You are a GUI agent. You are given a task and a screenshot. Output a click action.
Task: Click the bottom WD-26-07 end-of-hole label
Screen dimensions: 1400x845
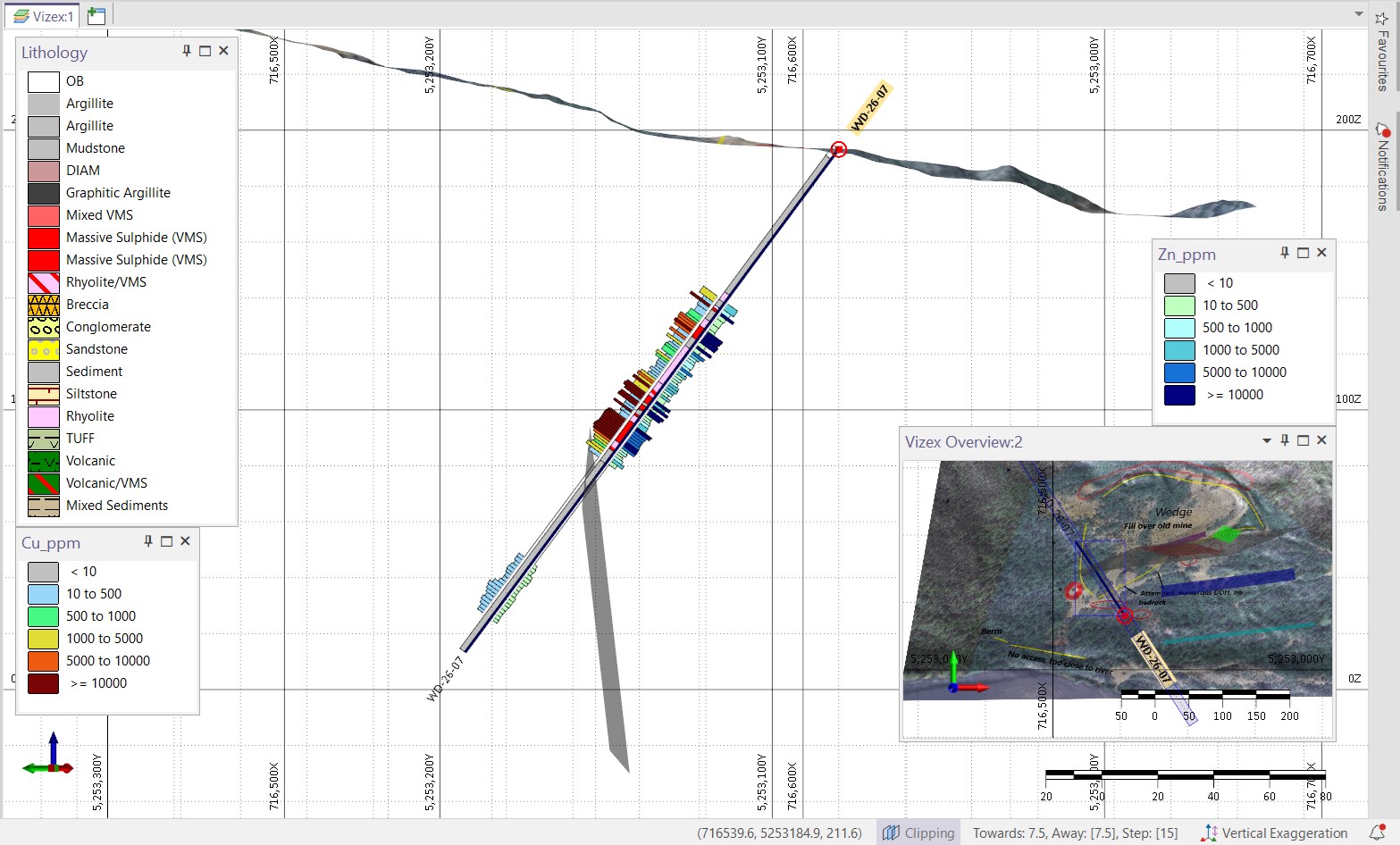tap(445, 680)
